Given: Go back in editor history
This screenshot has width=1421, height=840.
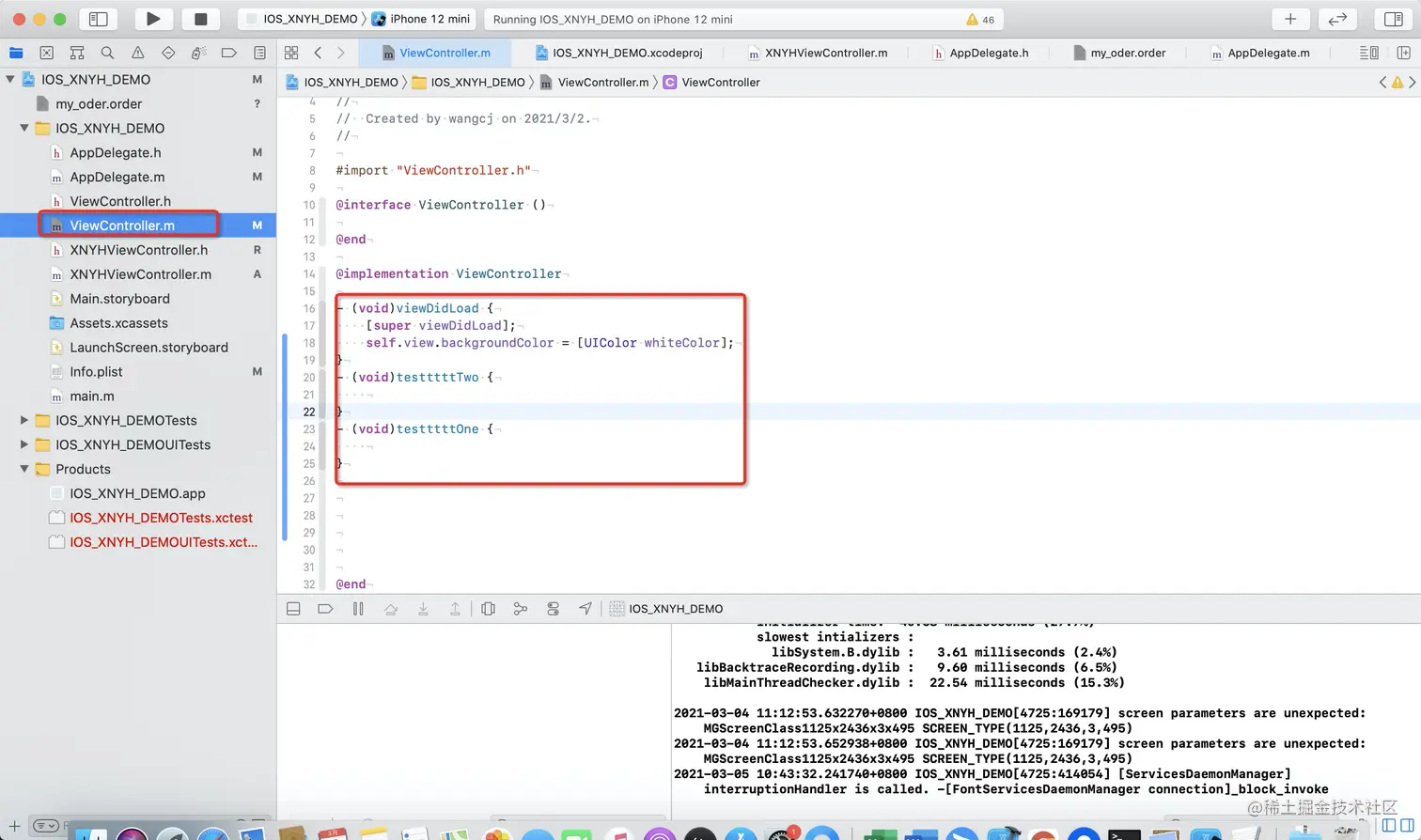Looking at the screenshot, I should pos(318,53).
